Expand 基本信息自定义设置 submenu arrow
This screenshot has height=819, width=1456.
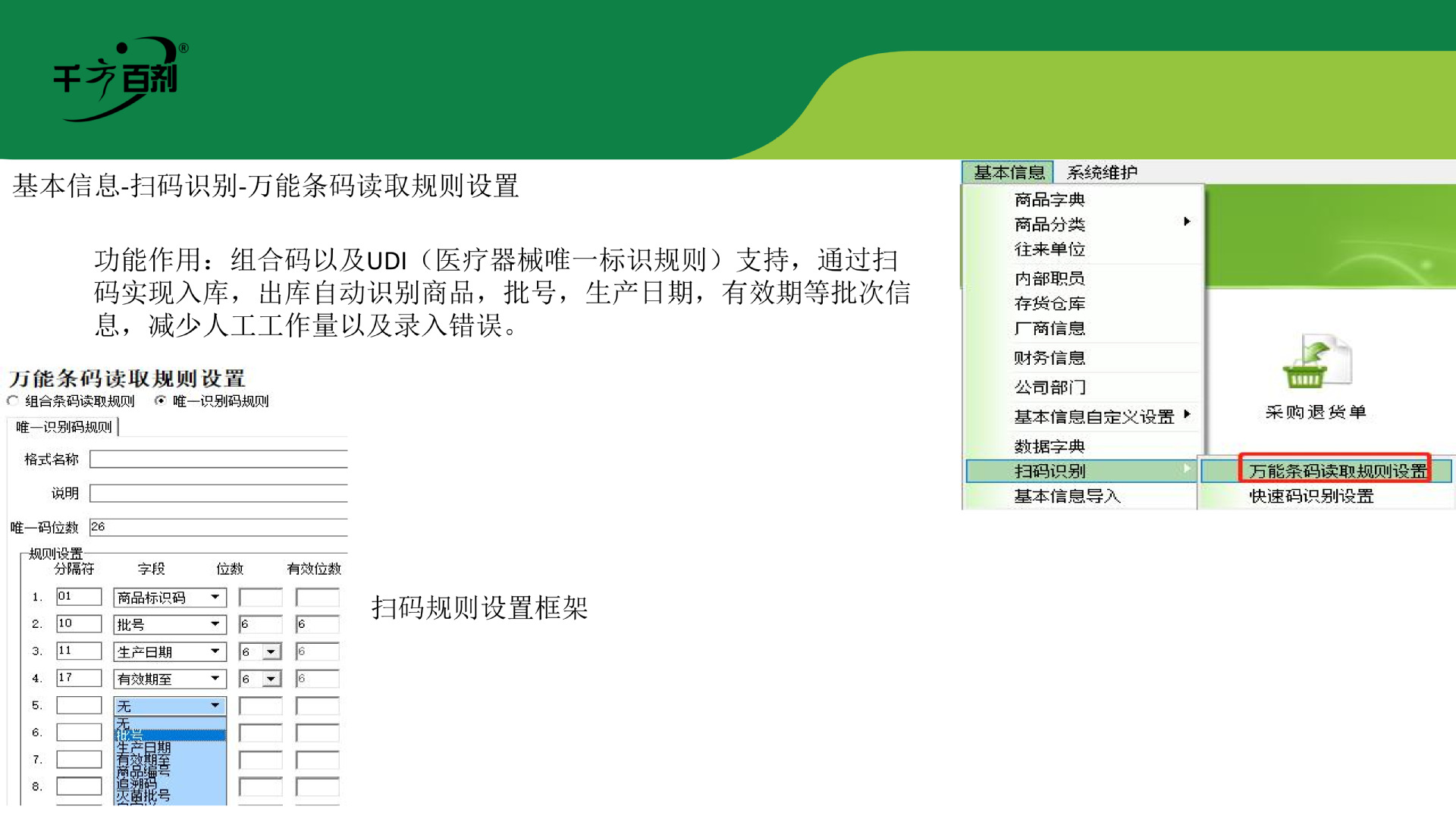[x=1187, y=415]
